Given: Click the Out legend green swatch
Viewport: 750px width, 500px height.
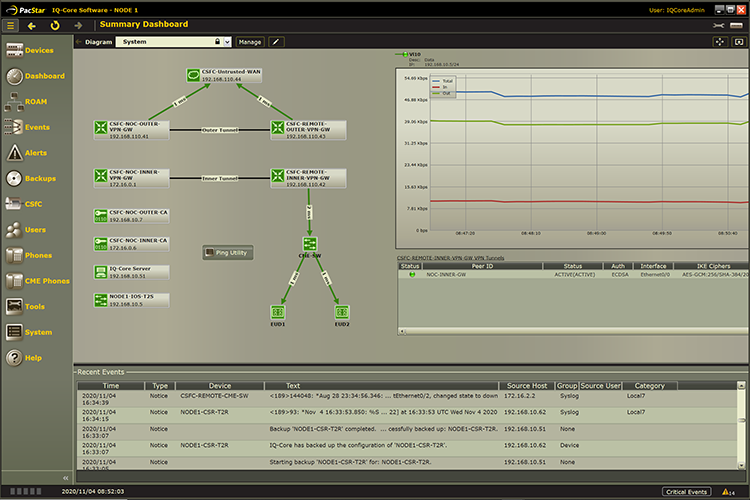Looking at the screenshot, I should click(436, 93).
